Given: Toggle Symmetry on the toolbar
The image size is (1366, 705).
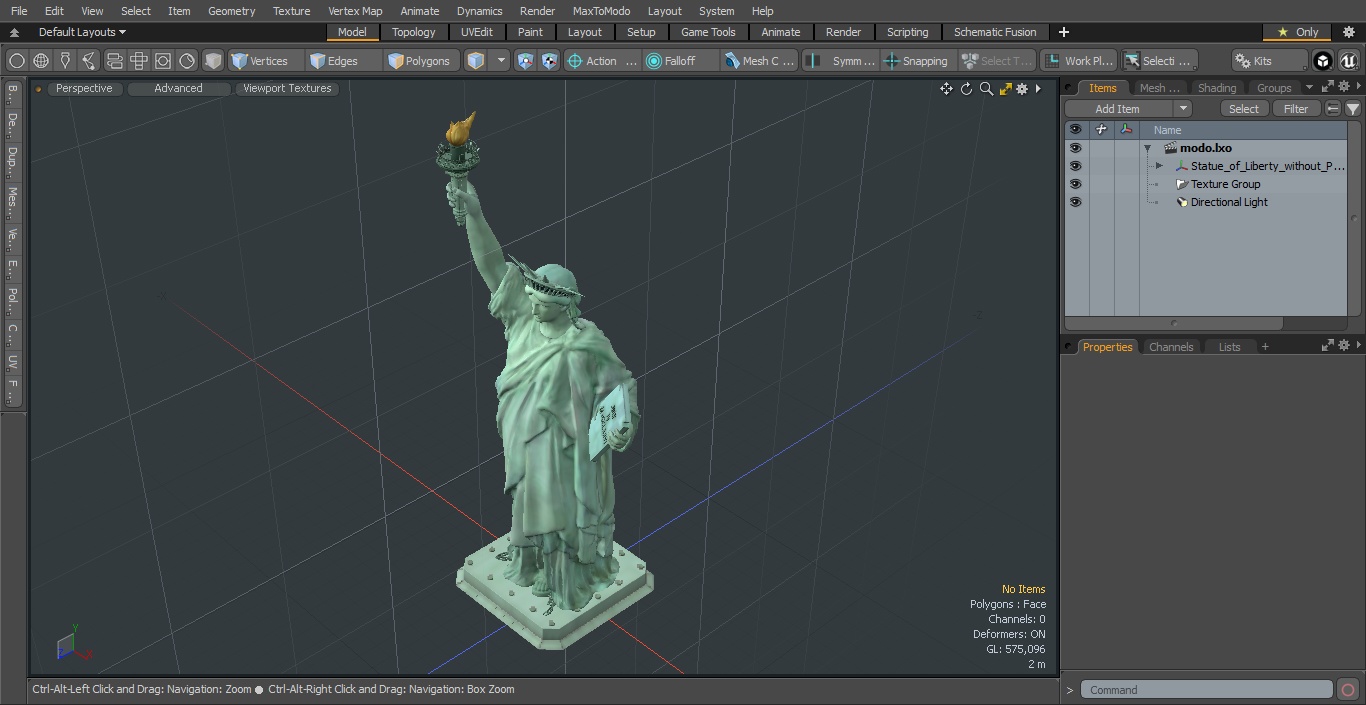Looking at the screenshot, I should [841, 61].
